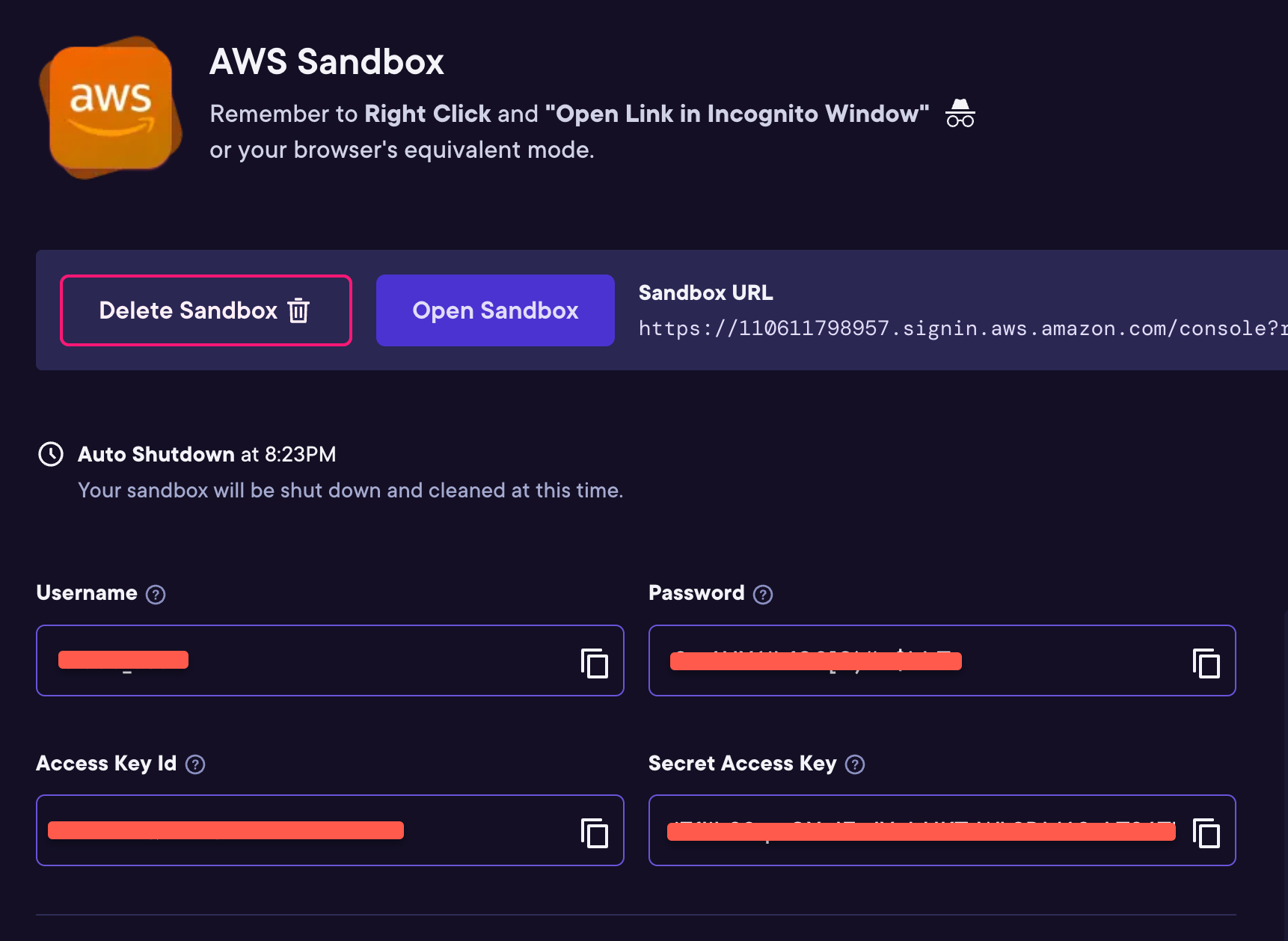
Task: Copy the Username value
Action: pos(595,663)
